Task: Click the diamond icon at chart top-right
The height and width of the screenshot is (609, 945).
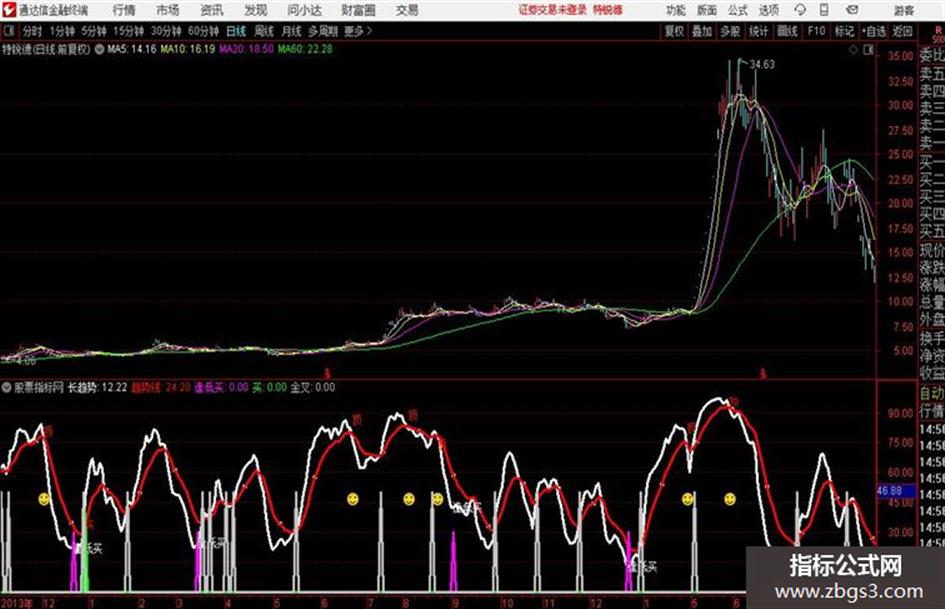Action: tap(853, 50)
